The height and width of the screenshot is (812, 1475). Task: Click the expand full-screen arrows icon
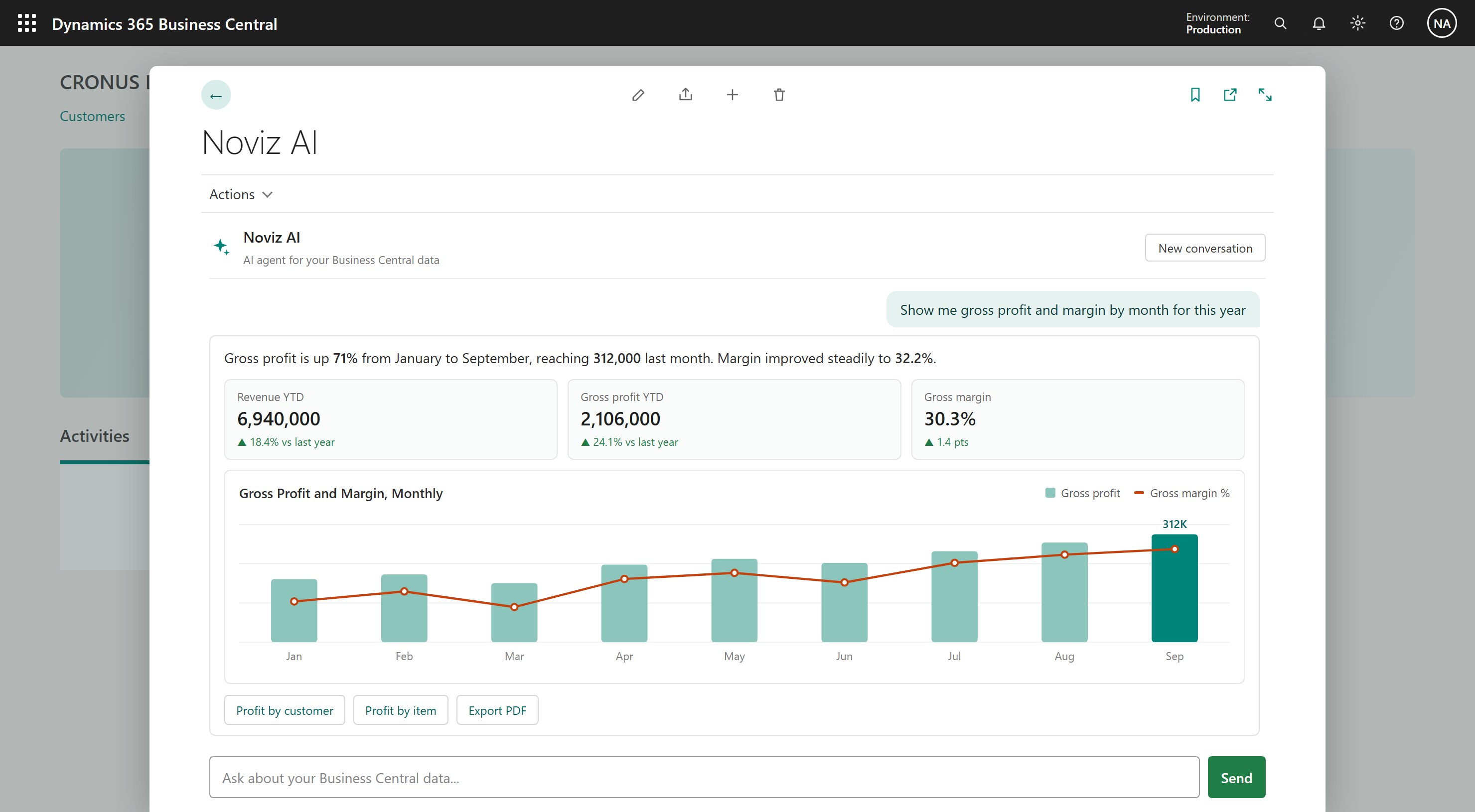point(1265,95)
